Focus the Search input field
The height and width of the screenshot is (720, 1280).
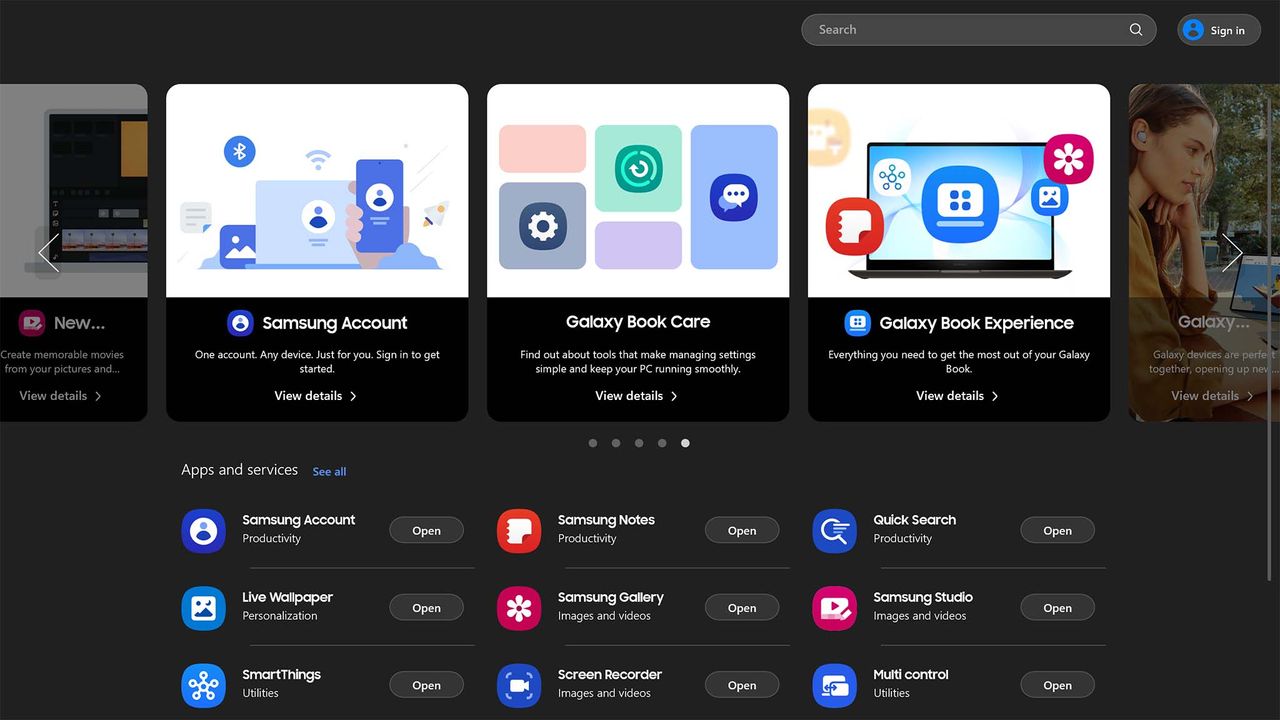[978, 30]
